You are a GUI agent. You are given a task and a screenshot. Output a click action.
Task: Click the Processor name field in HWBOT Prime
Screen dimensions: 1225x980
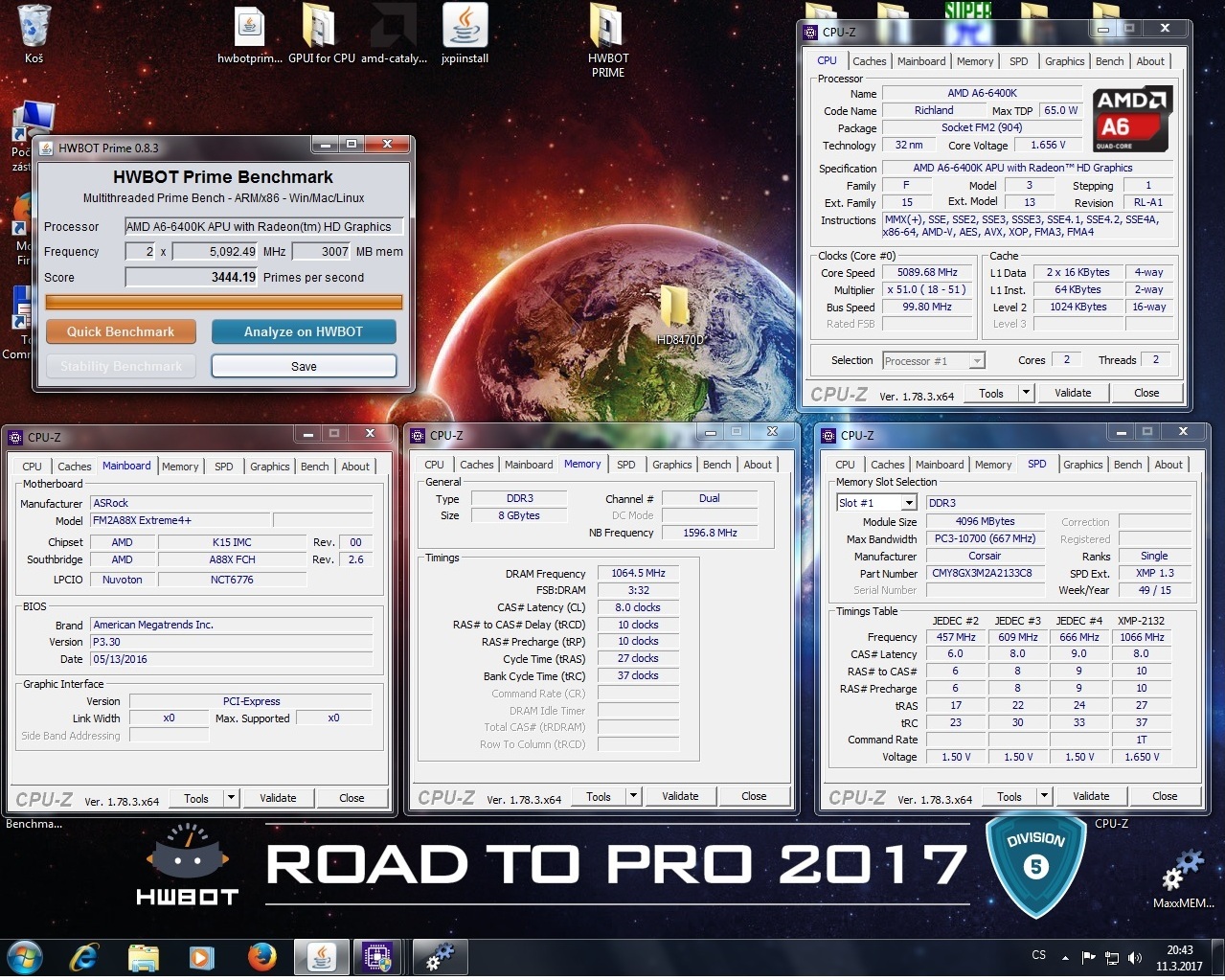click(263, 227)
